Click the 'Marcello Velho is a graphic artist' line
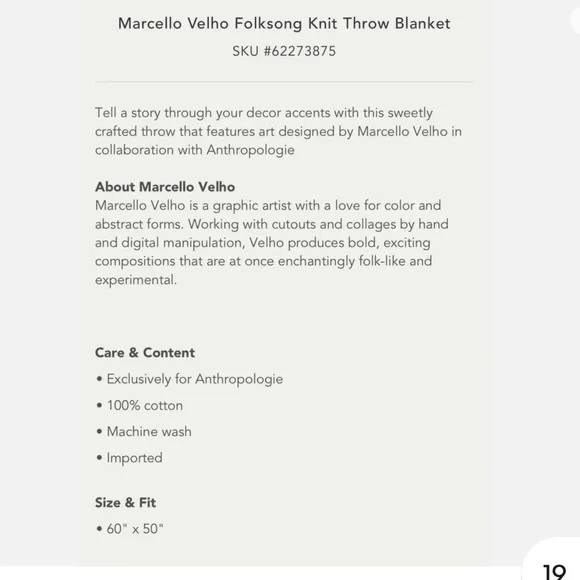Image resolution: width=580 pixels, height=580 pixels. click(x=268, y=206)
